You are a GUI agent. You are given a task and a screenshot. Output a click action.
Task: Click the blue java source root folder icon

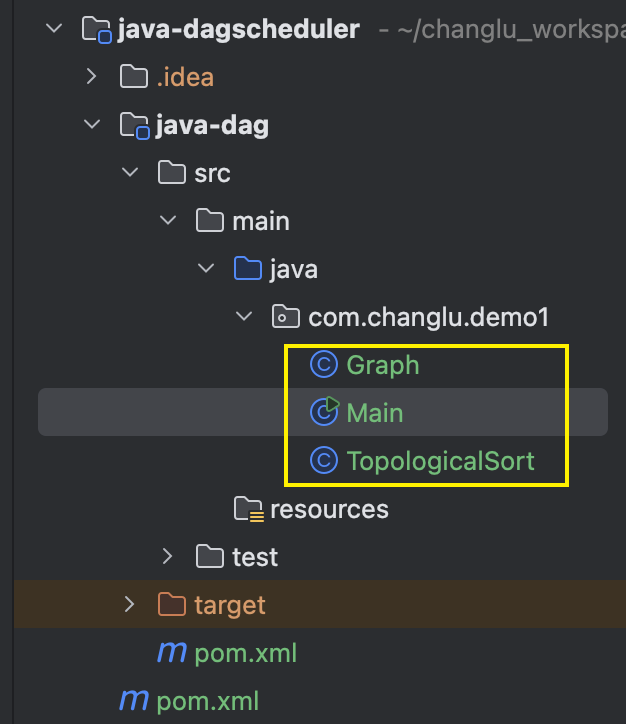click(248, 268)
